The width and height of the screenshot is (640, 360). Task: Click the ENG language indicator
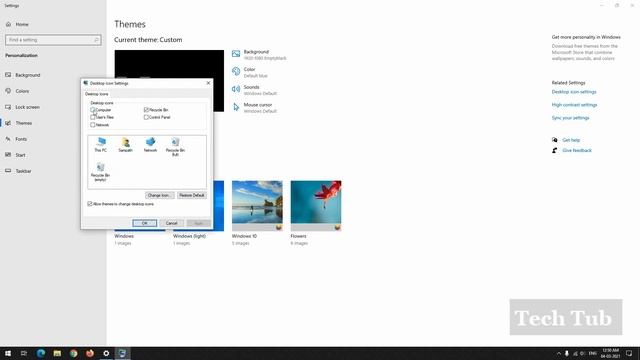[593, 353]
